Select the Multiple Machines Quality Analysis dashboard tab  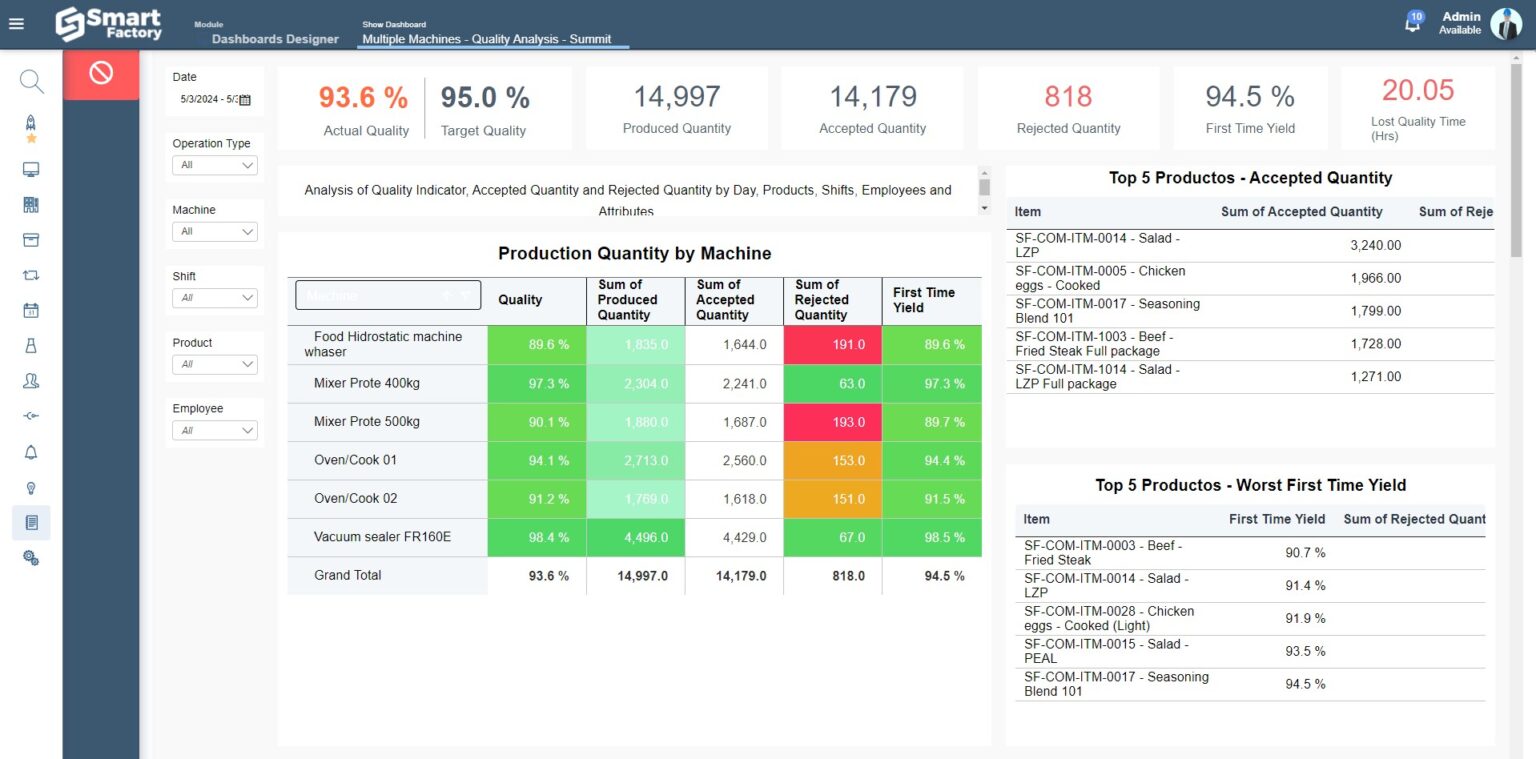pyautogui.click(x=492, y=39)
